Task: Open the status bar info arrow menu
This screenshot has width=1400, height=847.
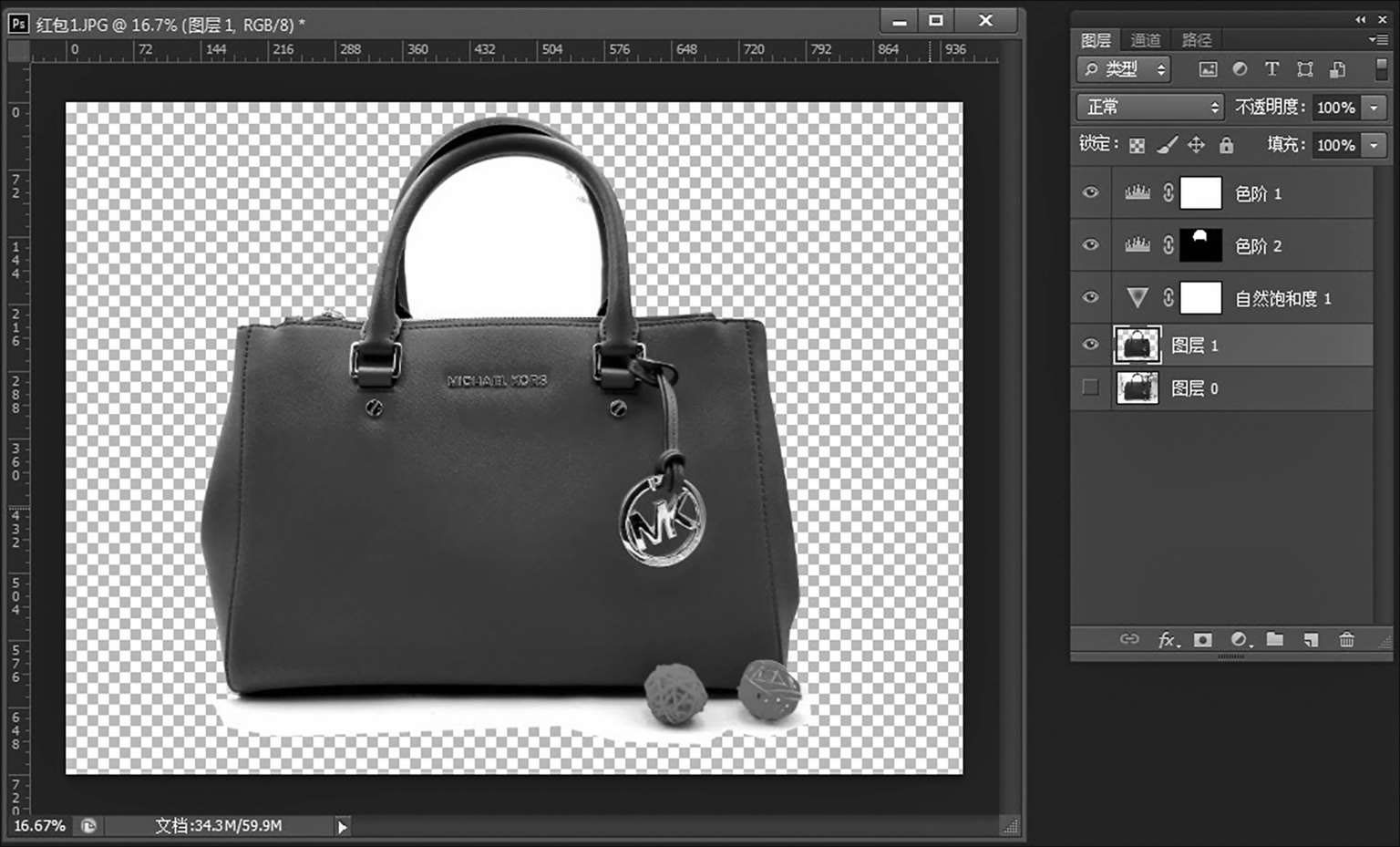Action: (342, 827)
